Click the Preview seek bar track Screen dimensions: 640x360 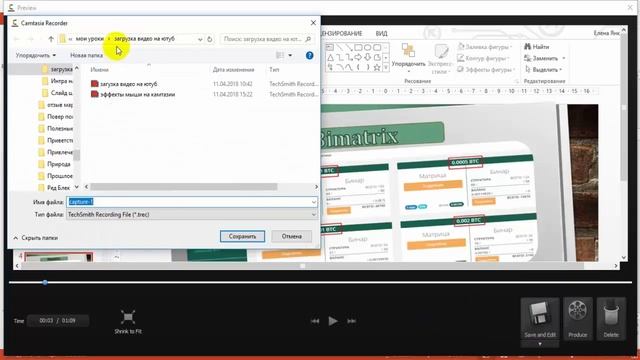click(320, 282)
